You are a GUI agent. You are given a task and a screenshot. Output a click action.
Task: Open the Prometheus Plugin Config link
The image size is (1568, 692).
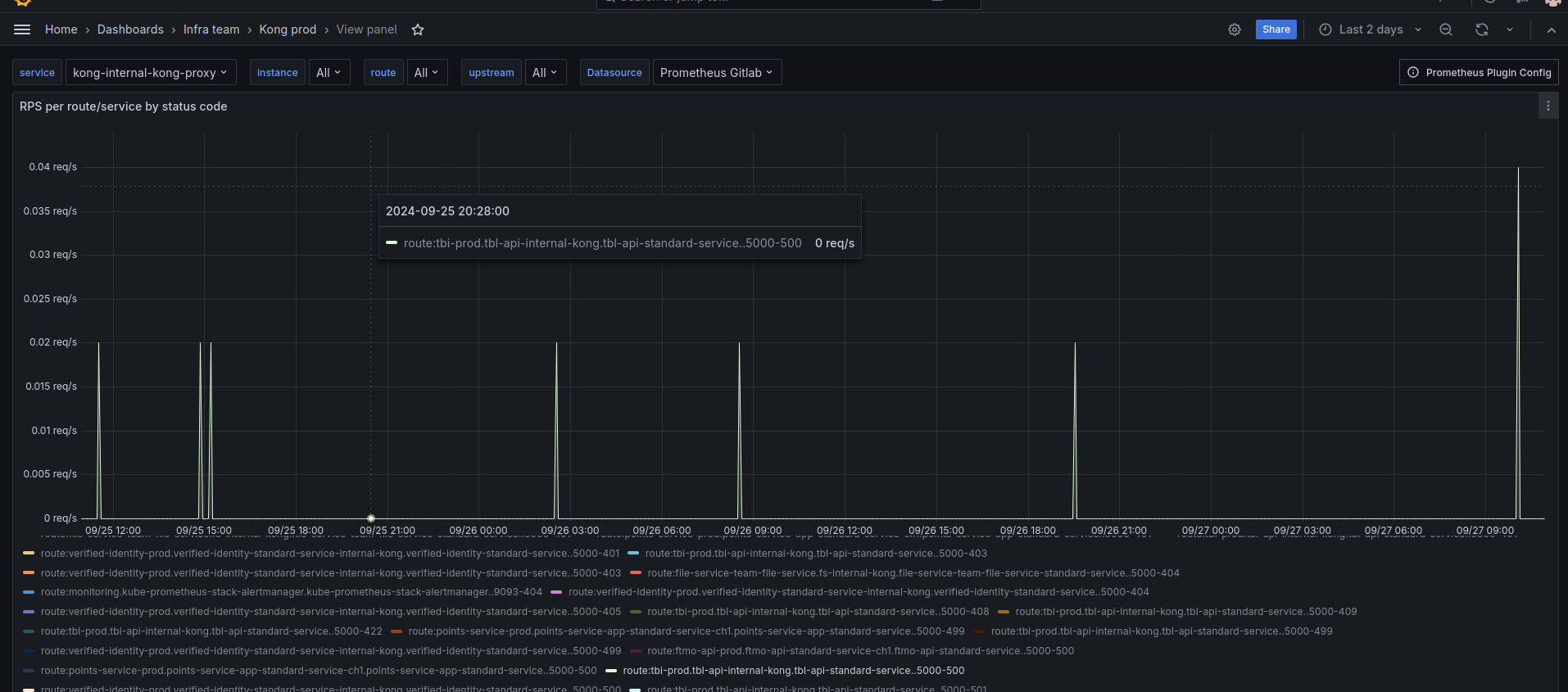(x=1479, y=73)
